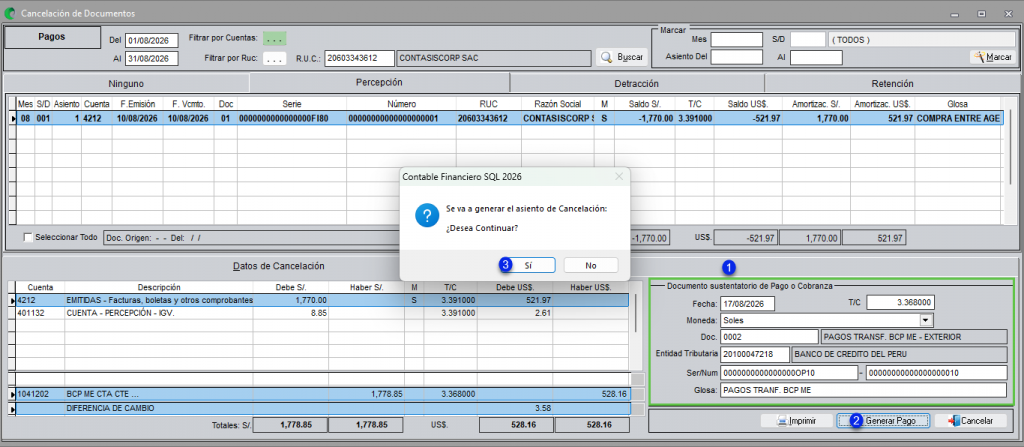Click the Glosa column header
The height and width of the screenshot is (447, 1024).
tap(957, 104)
